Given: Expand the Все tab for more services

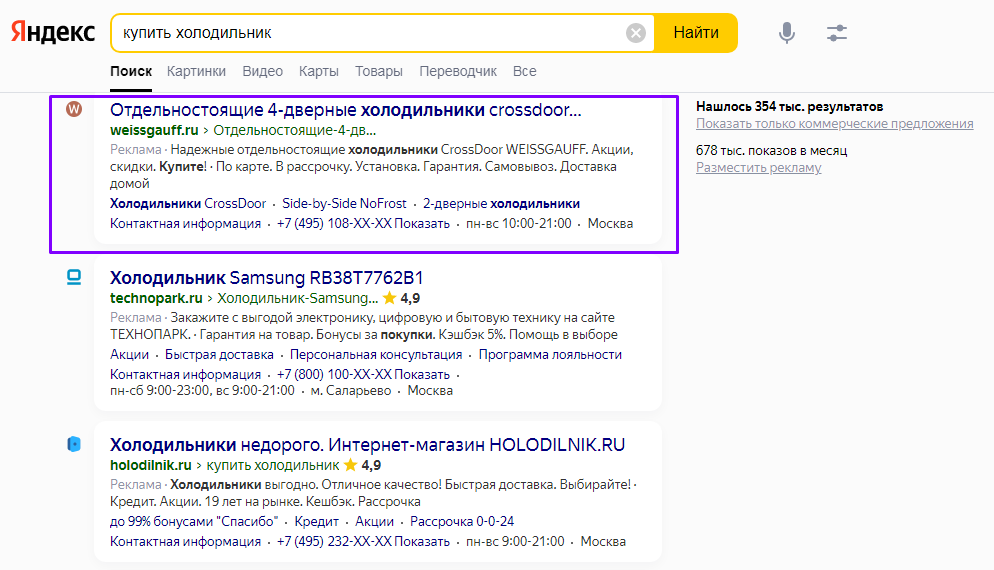Looking at the screenshot, I should 524,71.
